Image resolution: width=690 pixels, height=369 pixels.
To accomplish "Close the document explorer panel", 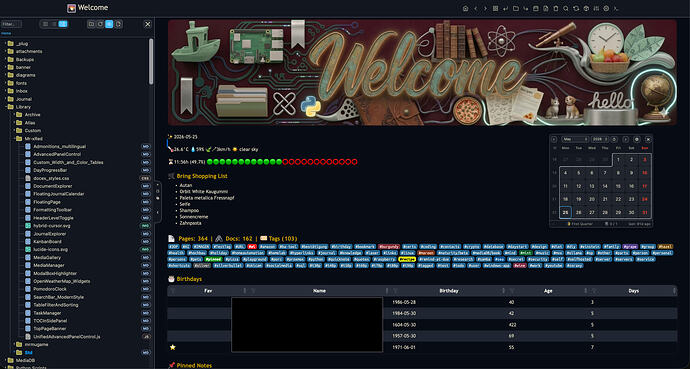I will (x=148, y=24).
